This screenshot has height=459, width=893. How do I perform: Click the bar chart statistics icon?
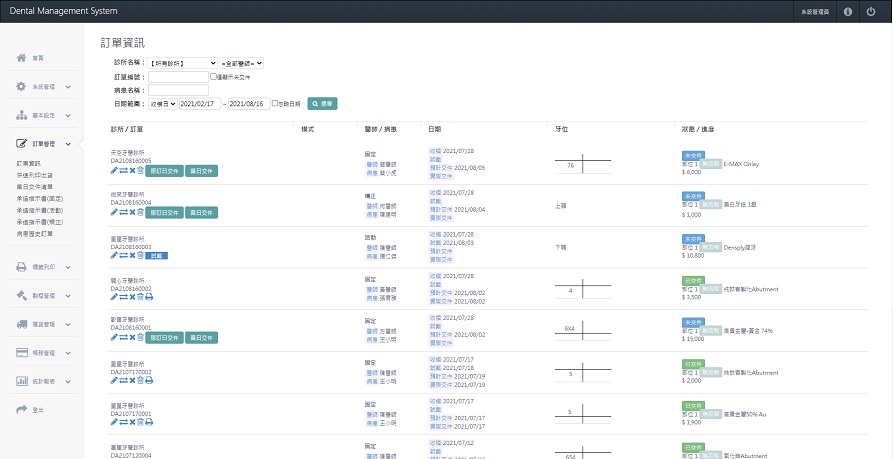tap(22, 381)
